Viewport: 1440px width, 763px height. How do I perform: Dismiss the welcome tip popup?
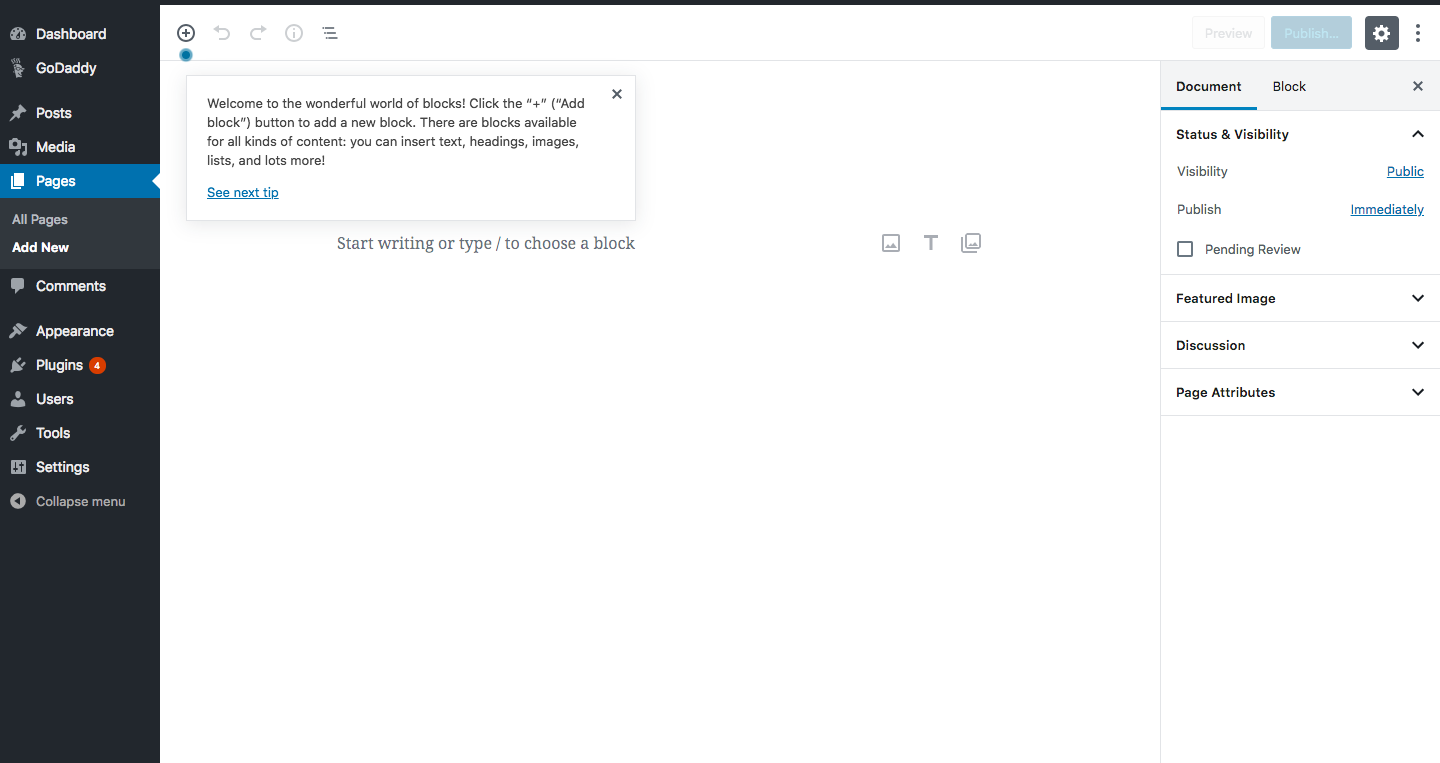coord(617,94)
